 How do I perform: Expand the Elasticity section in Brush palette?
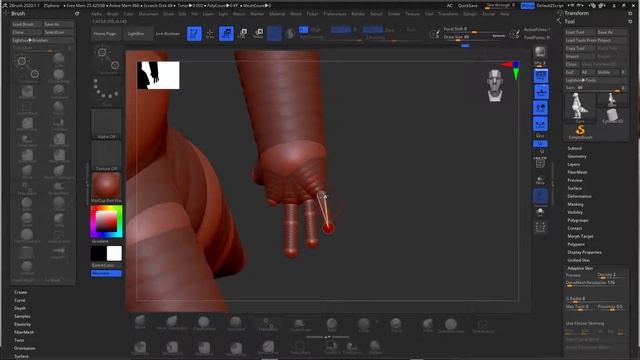(22, 324)
